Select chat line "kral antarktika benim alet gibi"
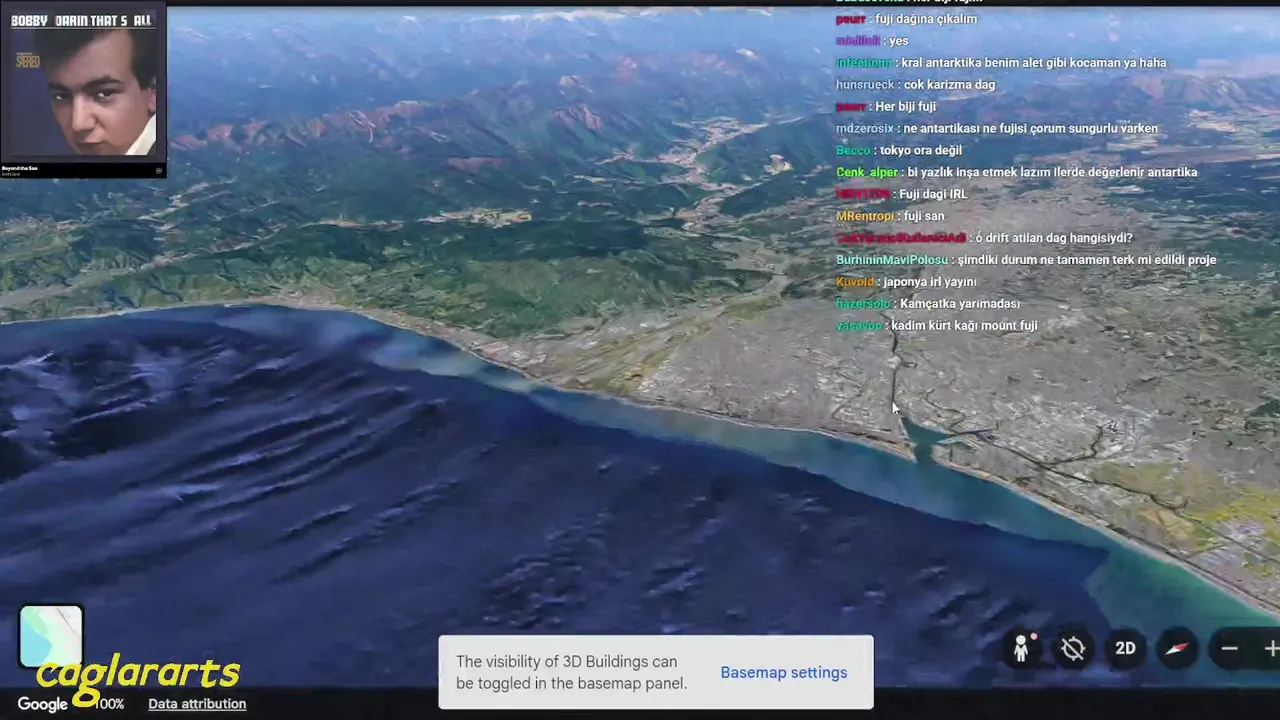 point(1033,63)
